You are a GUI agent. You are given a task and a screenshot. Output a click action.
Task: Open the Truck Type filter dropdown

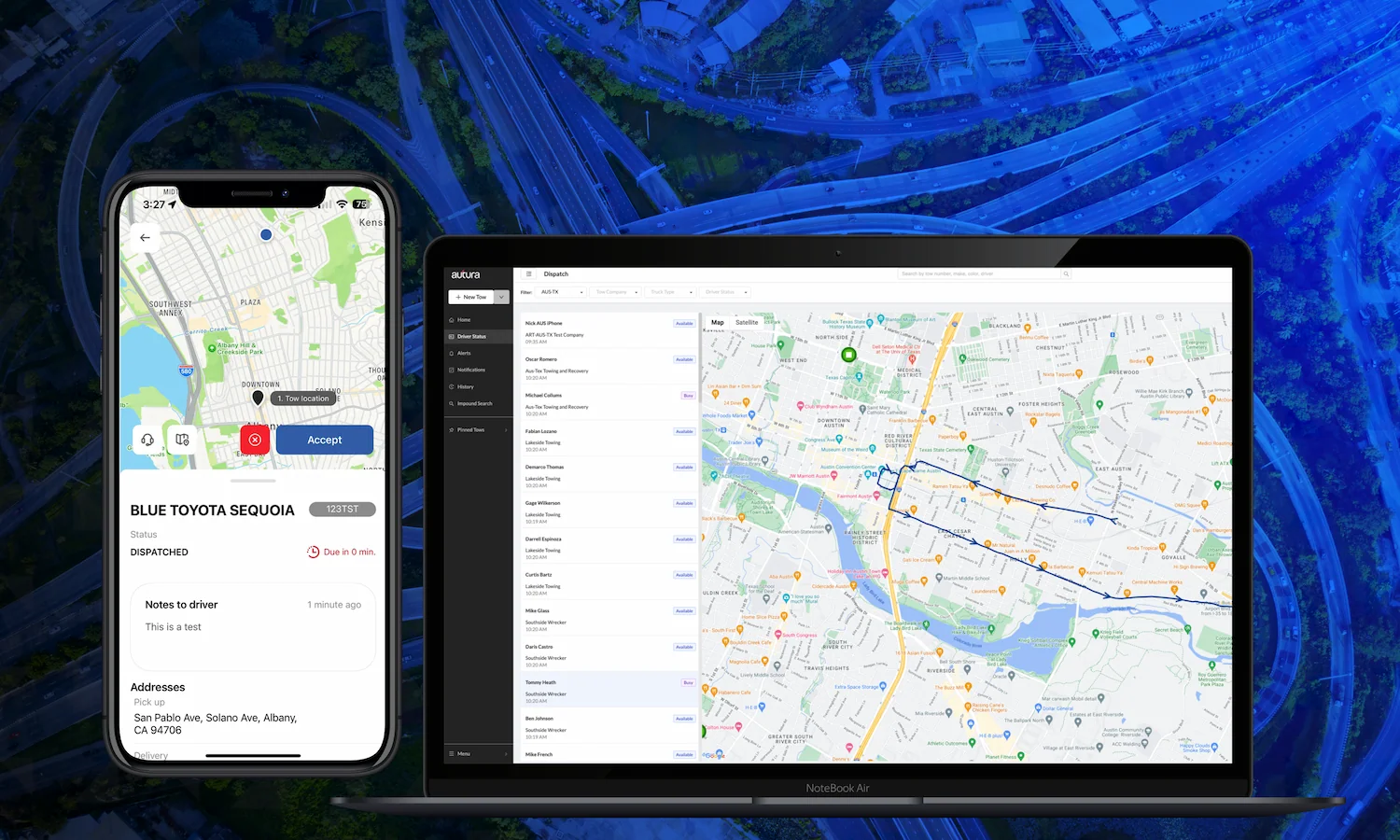671,292
